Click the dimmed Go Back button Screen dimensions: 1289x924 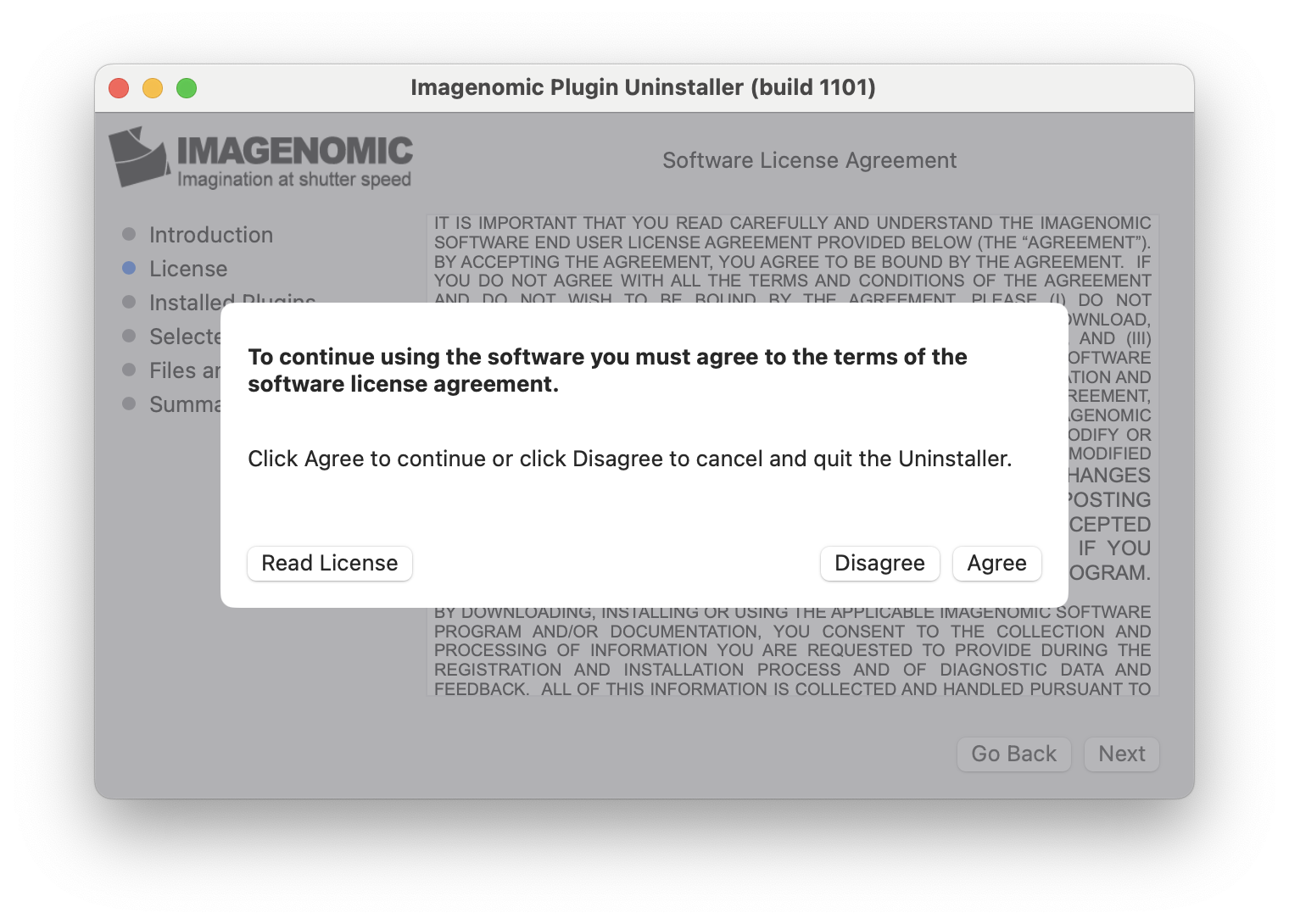click(x=1014, y=754)
